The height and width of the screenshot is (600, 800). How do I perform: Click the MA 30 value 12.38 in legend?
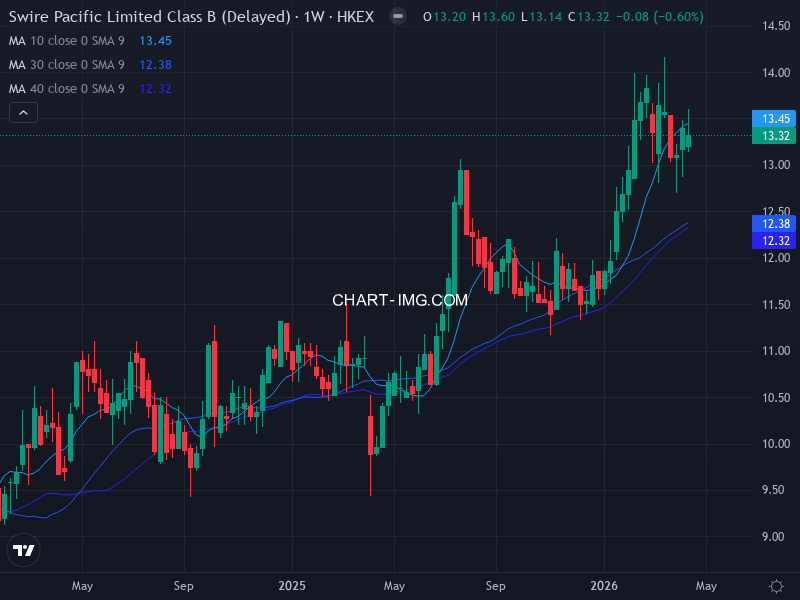(156, 65)
